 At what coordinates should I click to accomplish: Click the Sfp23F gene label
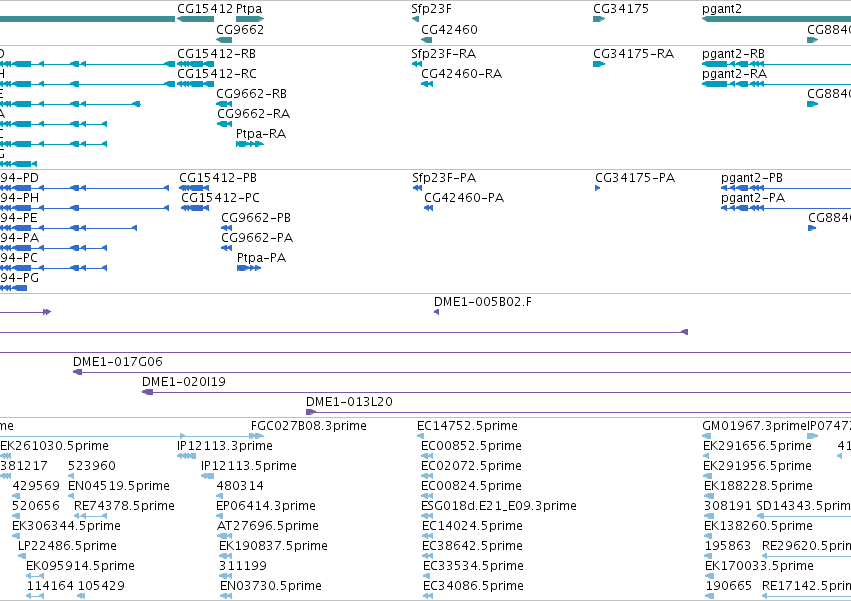pos(431,9)
